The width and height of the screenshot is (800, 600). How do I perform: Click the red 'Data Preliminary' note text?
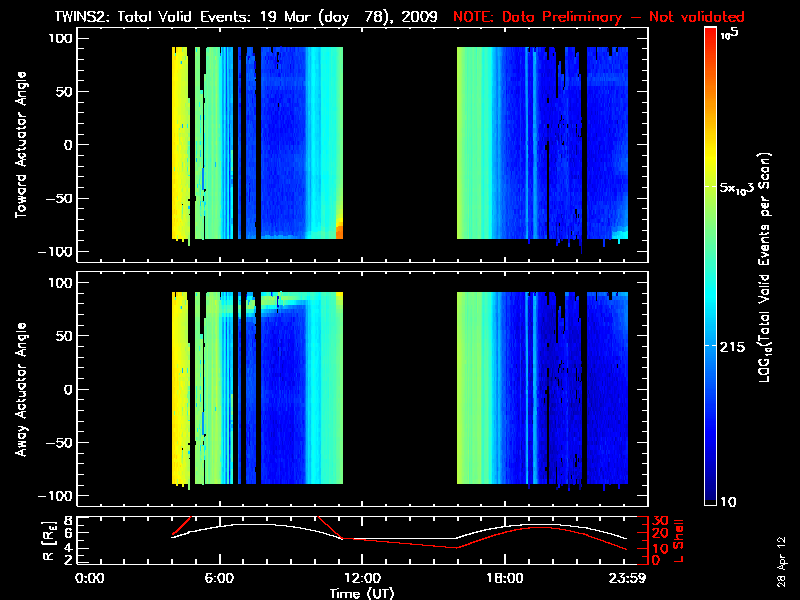click(600, 17)
